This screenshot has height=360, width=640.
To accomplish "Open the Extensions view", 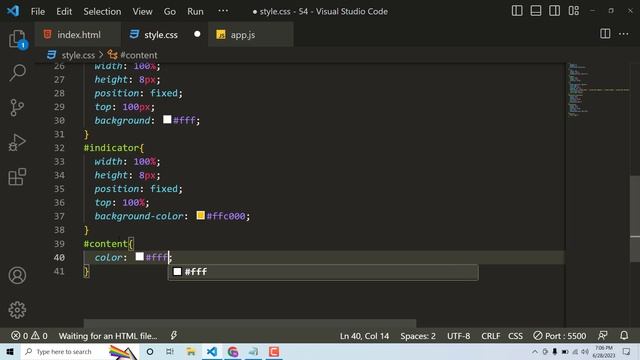I will (17, 177).
